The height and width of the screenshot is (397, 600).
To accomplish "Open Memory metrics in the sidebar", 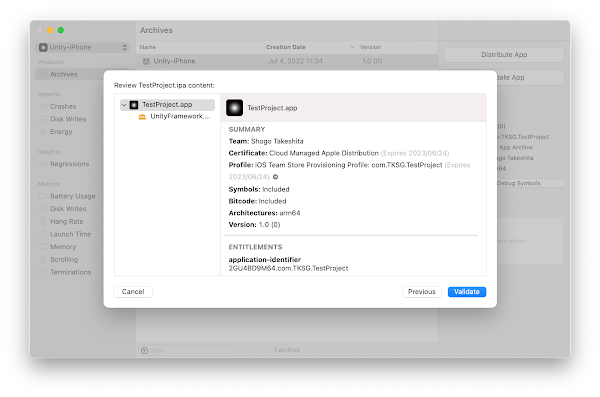I will coord(63,247).
